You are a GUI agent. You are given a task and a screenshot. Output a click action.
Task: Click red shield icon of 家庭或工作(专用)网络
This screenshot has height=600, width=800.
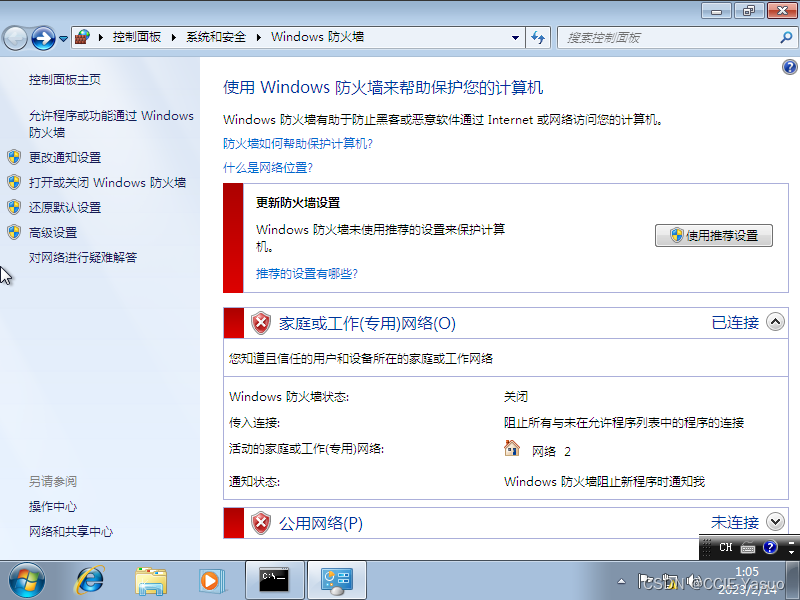(261, 323)
